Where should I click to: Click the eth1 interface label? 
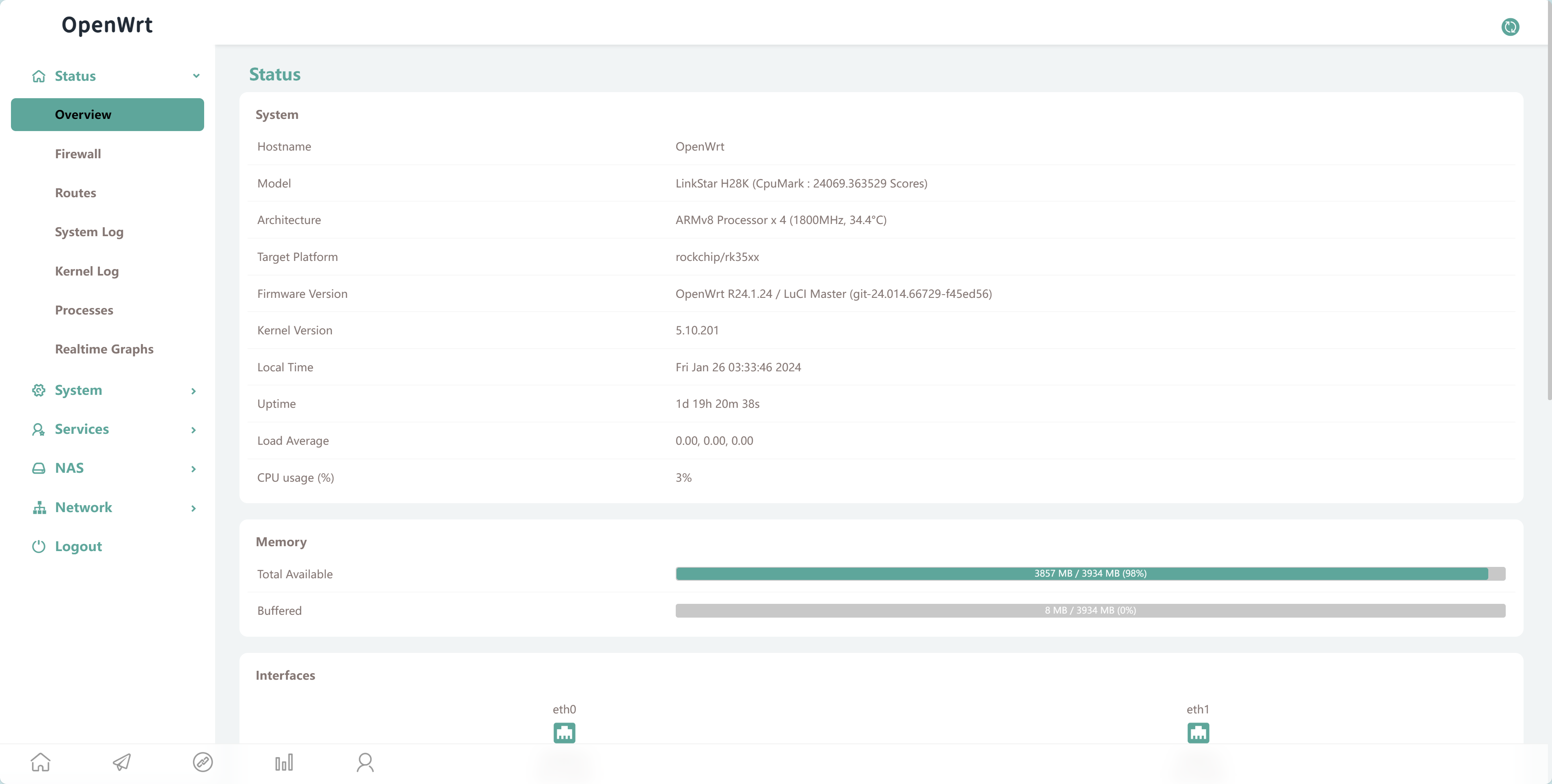point(1198,709)
